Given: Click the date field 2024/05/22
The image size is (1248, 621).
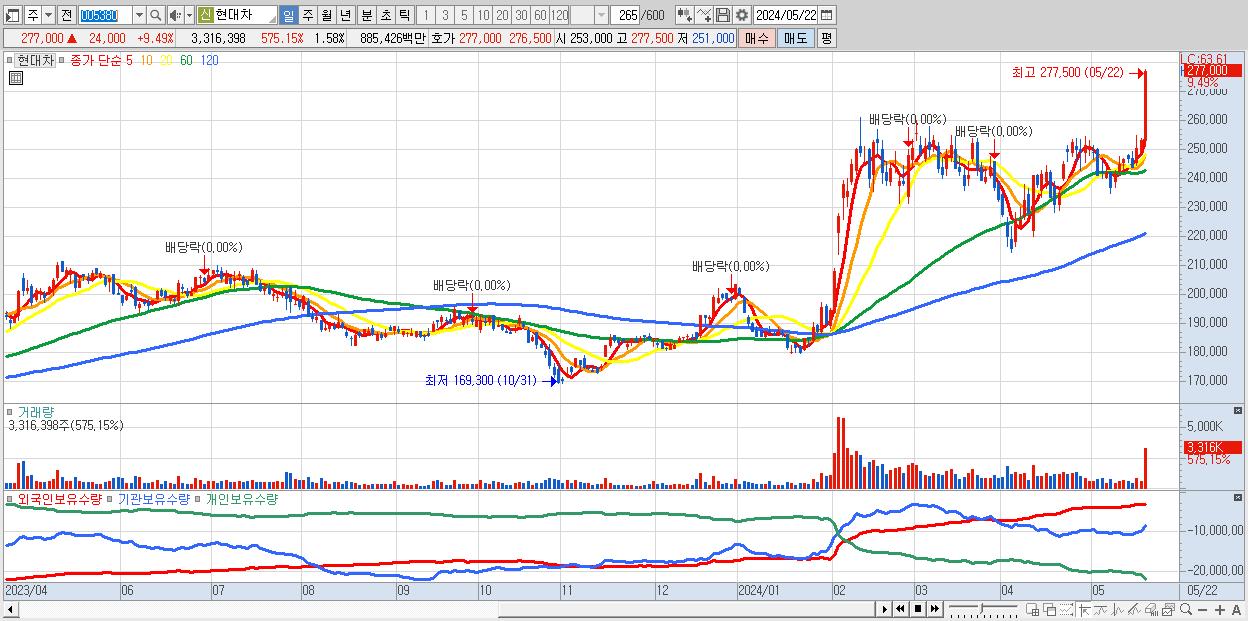Looking at the screenshot, I should click(785, 15).
